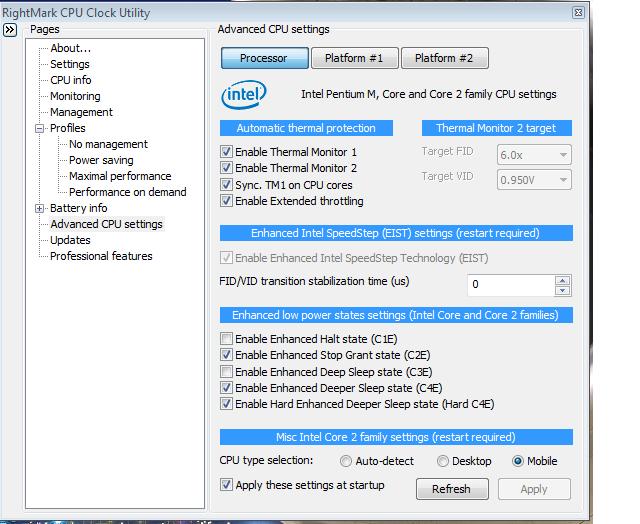This screenshot has height=524, width=640.
Task: Open the Management page
Action: tap(81, 112)
